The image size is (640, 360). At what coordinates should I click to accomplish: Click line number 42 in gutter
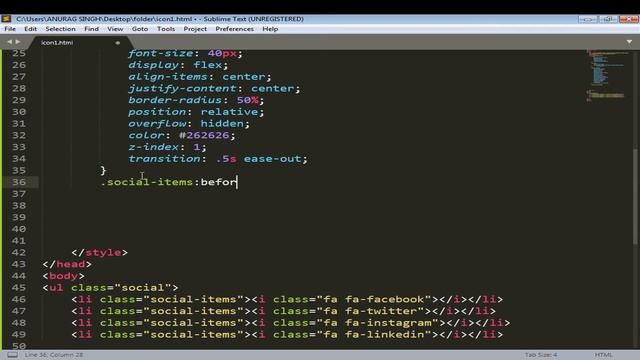19,252
